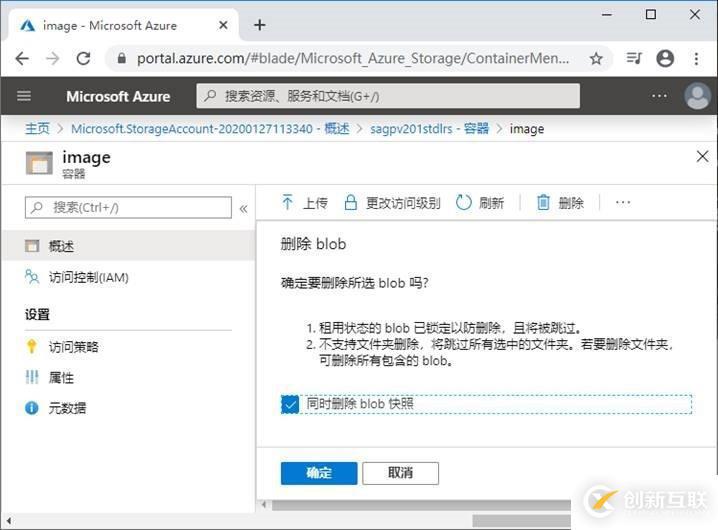Open the browser media control icon
The width and height of the screenshot is (718, 530).
click(634, 59)
